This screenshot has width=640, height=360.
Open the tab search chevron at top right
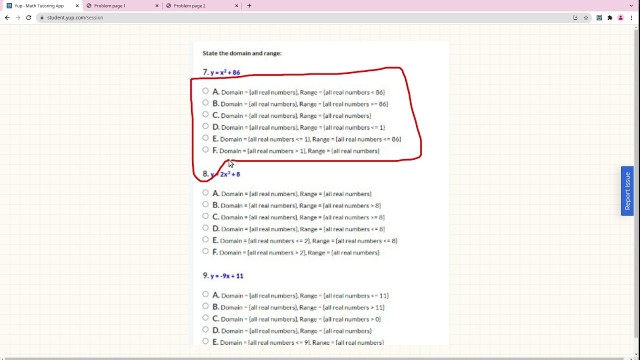[x=631, y=6]
